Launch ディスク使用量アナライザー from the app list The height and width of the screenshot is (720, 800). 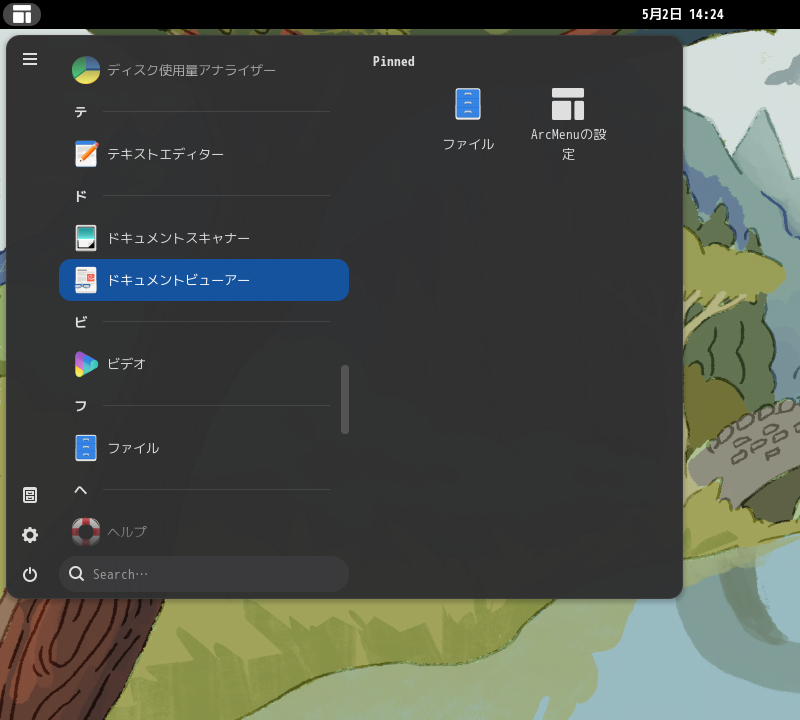point(204,70)
